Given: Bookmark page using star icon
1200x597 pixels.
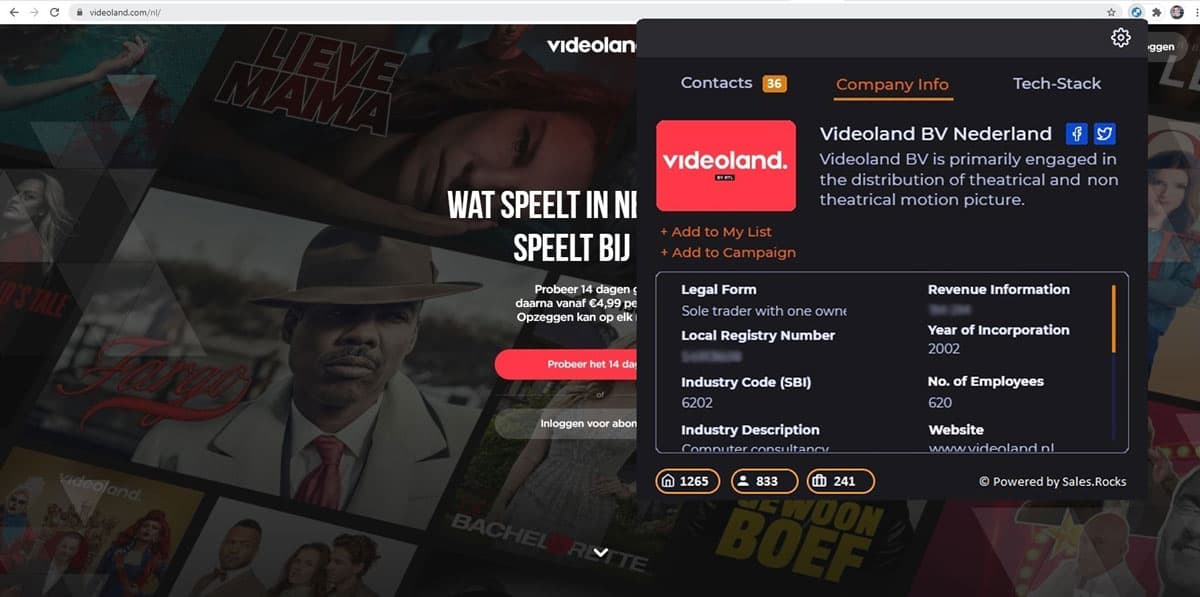Looking at the screenshot, I should [x=1112, y=12].
